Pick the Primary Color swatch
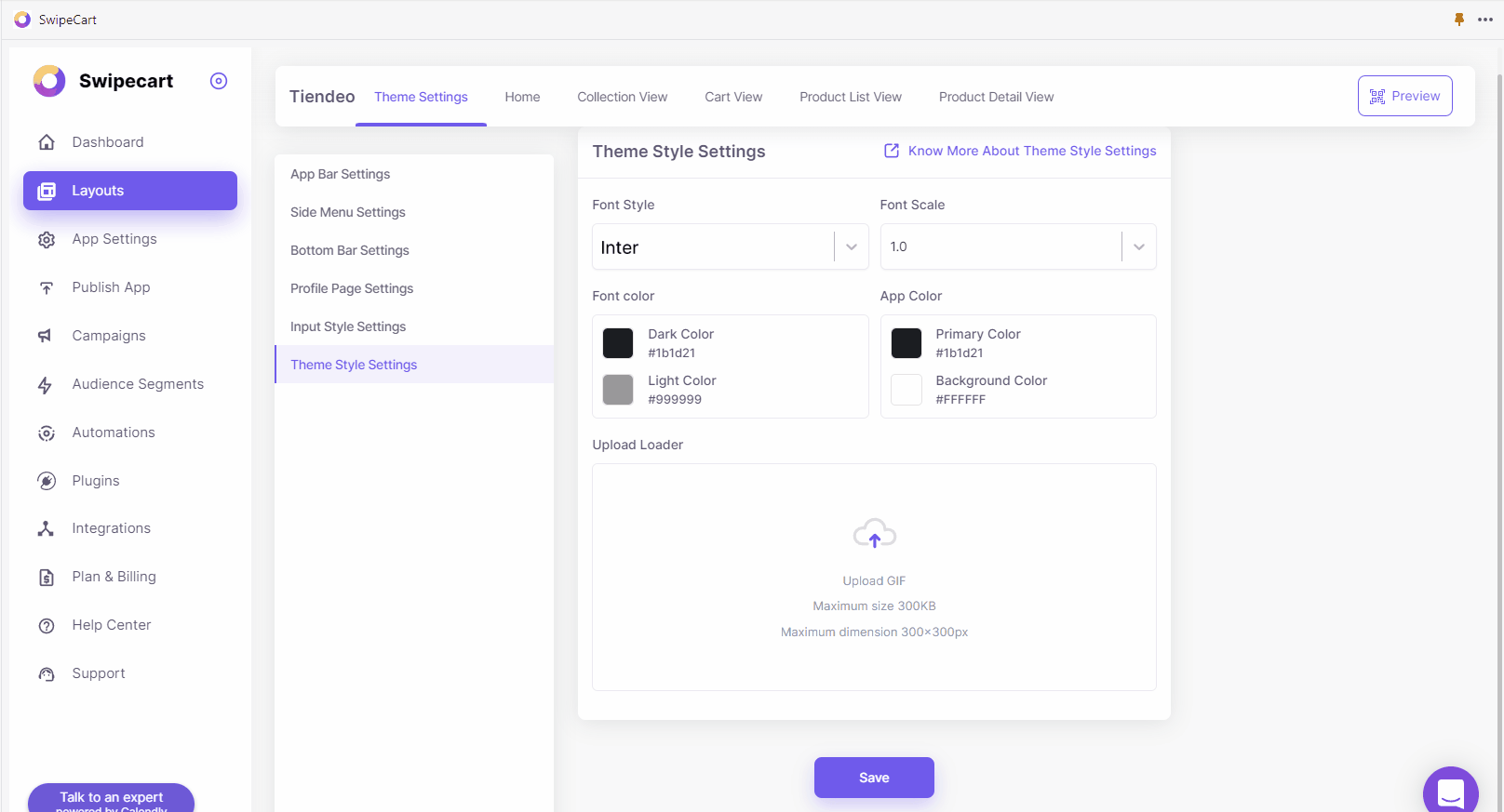1504x812 pixels. click(906, 343)
